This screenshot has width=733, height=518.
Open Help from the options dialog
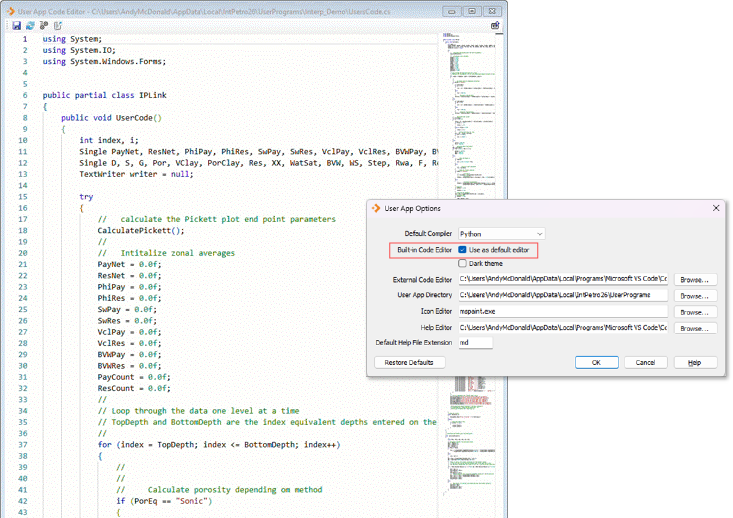pos(695,362)
